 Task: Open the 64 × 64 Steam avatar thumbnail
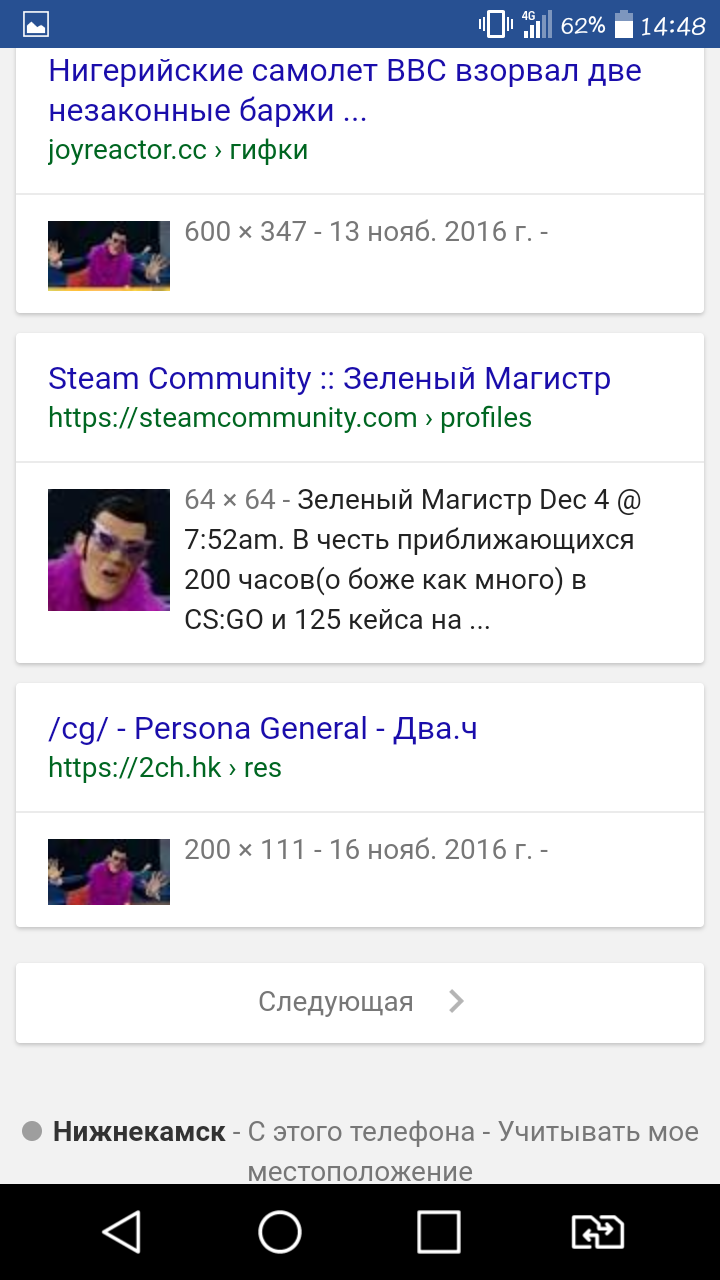[x=109, y=550]
